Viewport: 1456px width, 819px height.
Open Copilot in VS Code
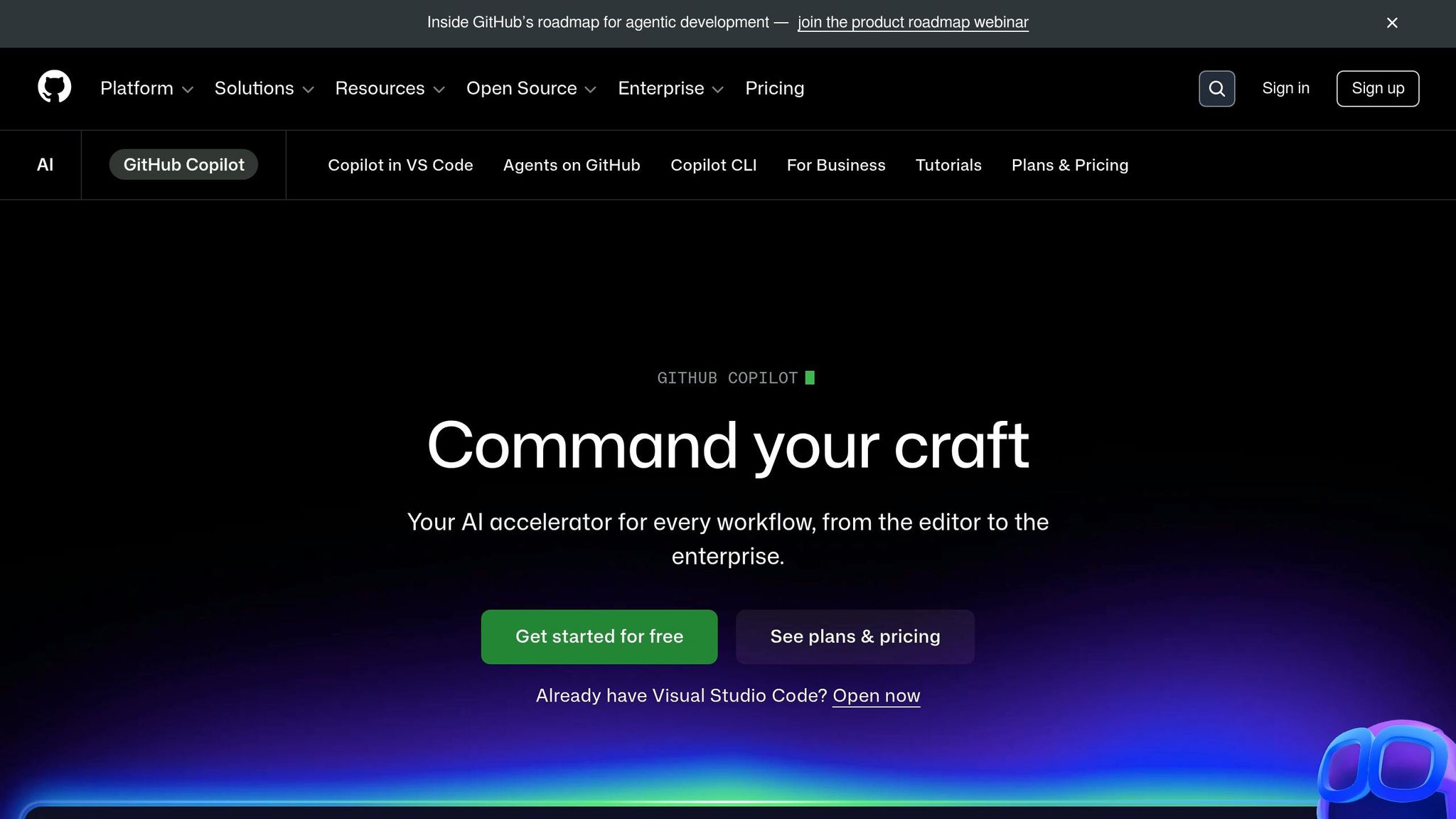(x=400, y=165)
